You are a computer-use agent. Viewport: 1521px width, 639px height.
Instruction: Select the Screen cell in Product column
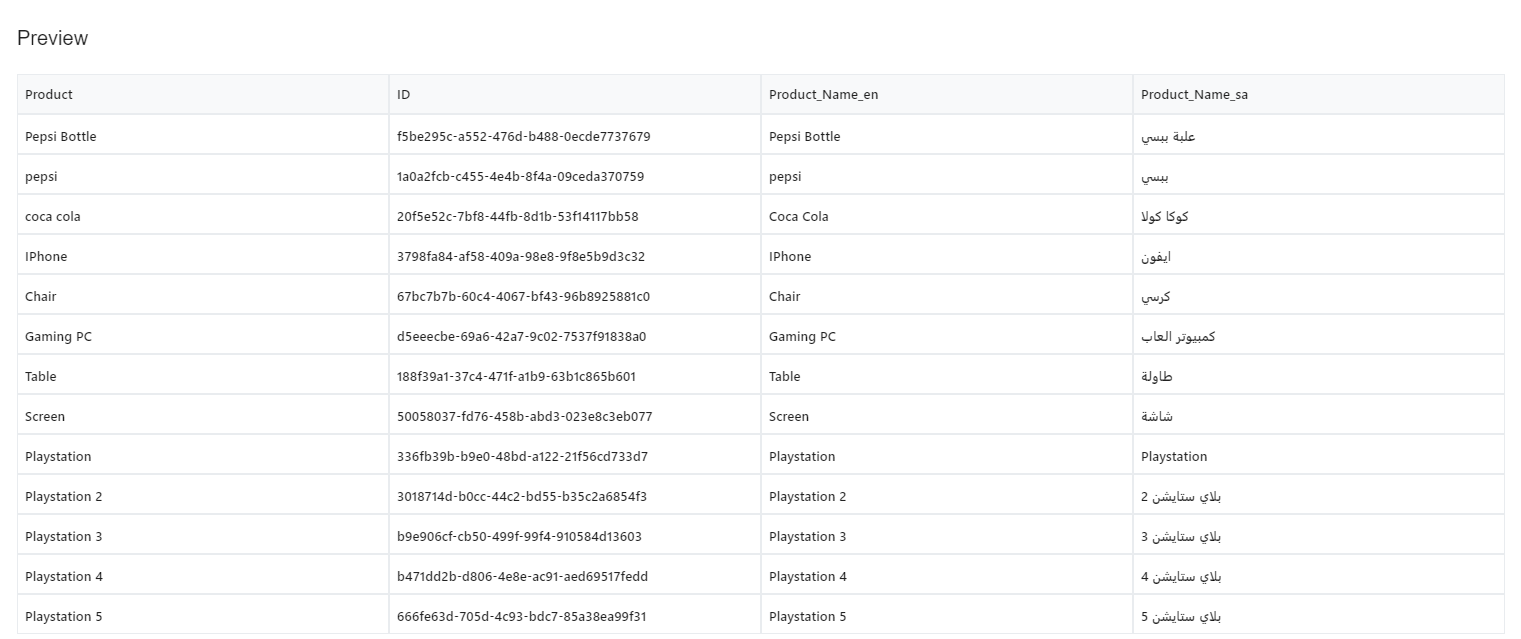click(x=45, y=417)
